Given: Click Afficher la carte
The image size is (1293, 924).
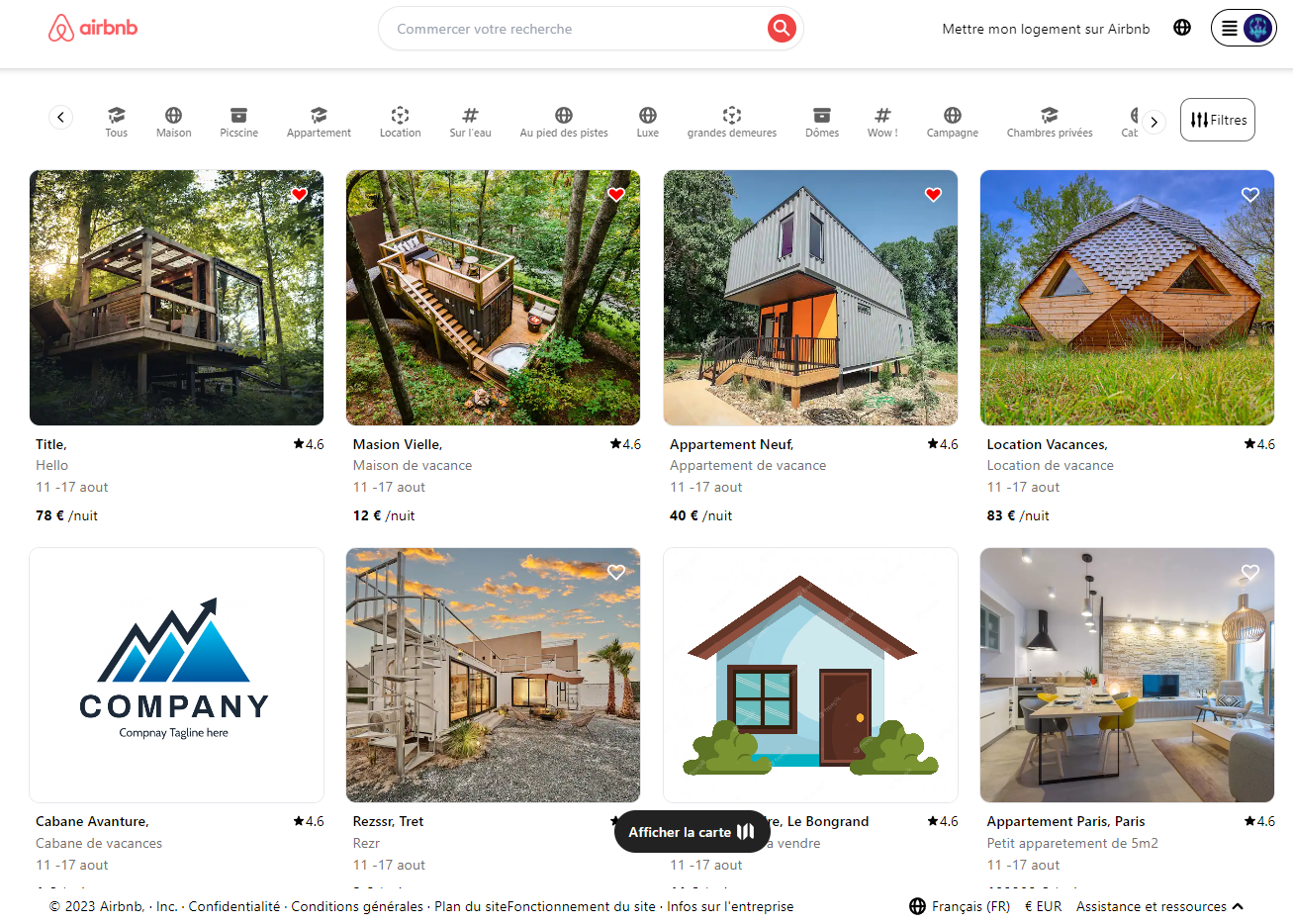Looking at the screenshot, I should tap(692, 831).
